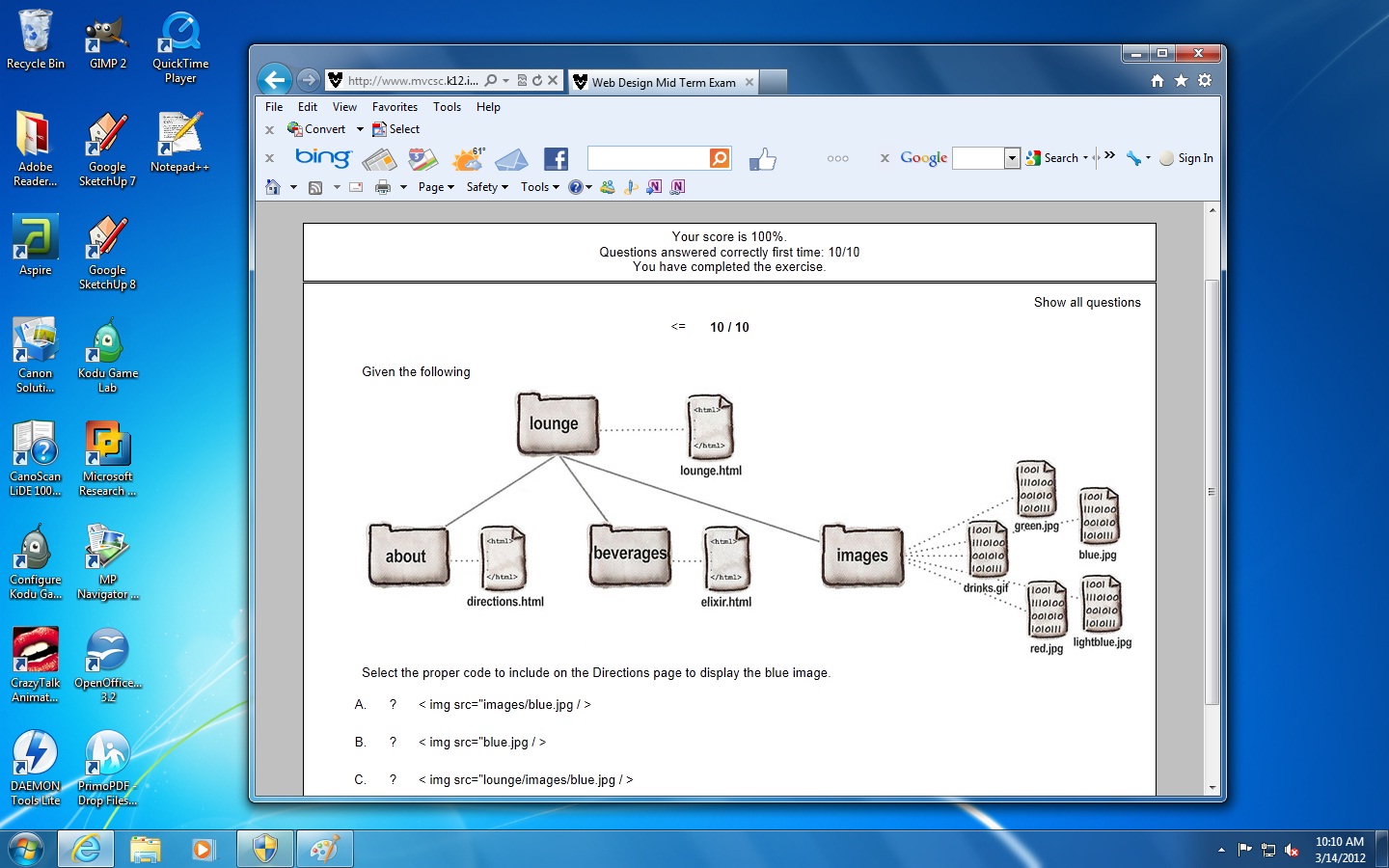Click the Bing search magnifier button

[x=720, y=158]
